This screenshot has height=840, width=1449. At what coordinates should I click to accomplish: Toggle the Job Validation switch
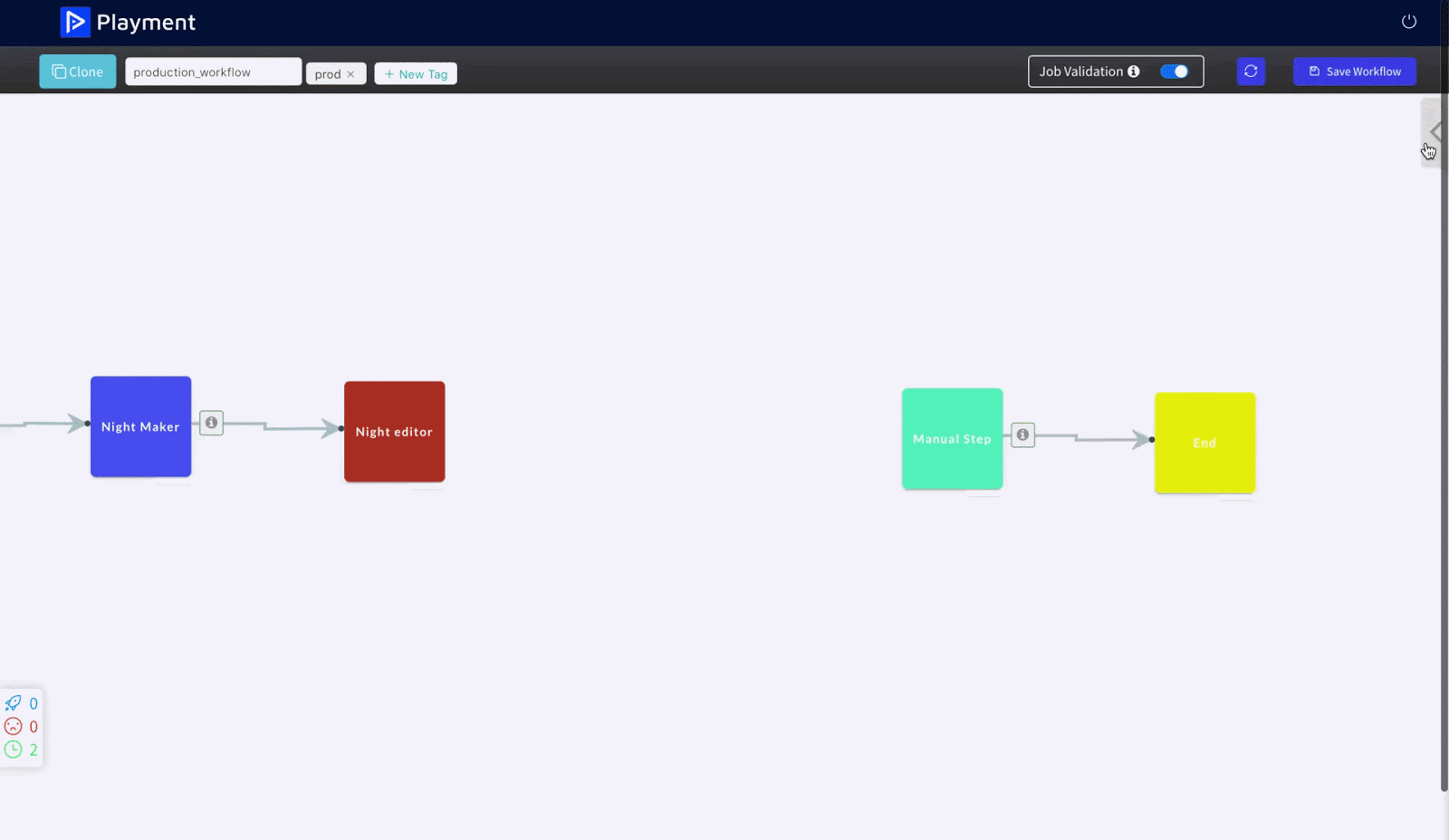point(1174,72)
